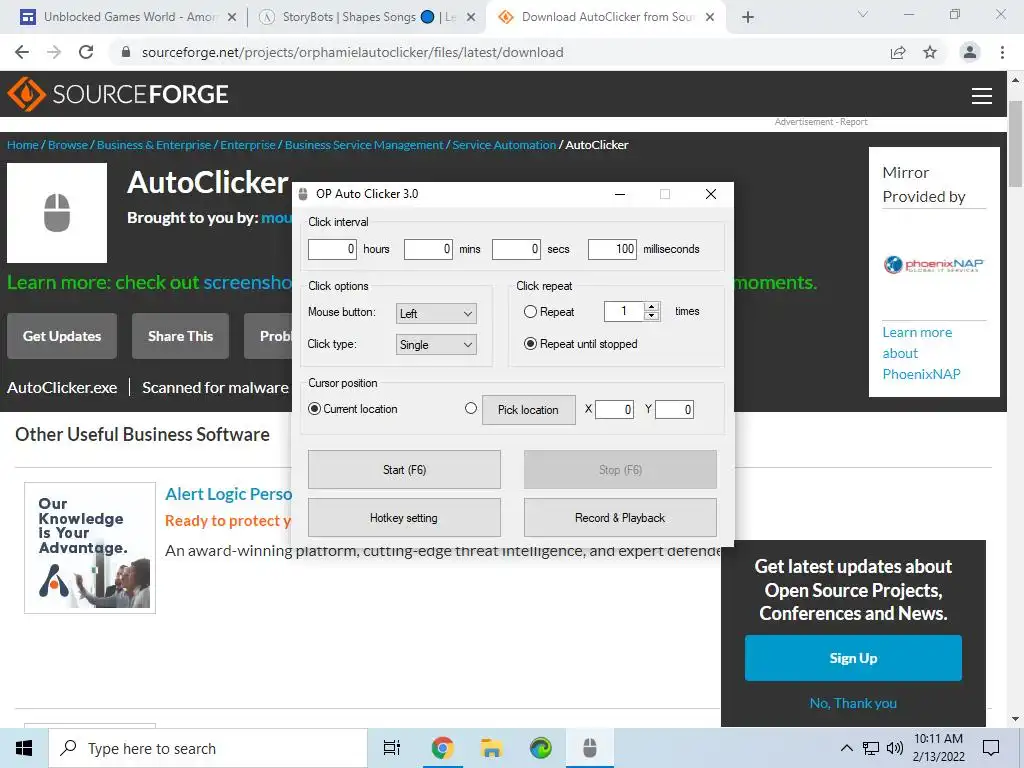The width and height of the screenshot is (1024, 768).
Task: Open Microsoft Edge from the taskbar
Action: coord(541,748)
